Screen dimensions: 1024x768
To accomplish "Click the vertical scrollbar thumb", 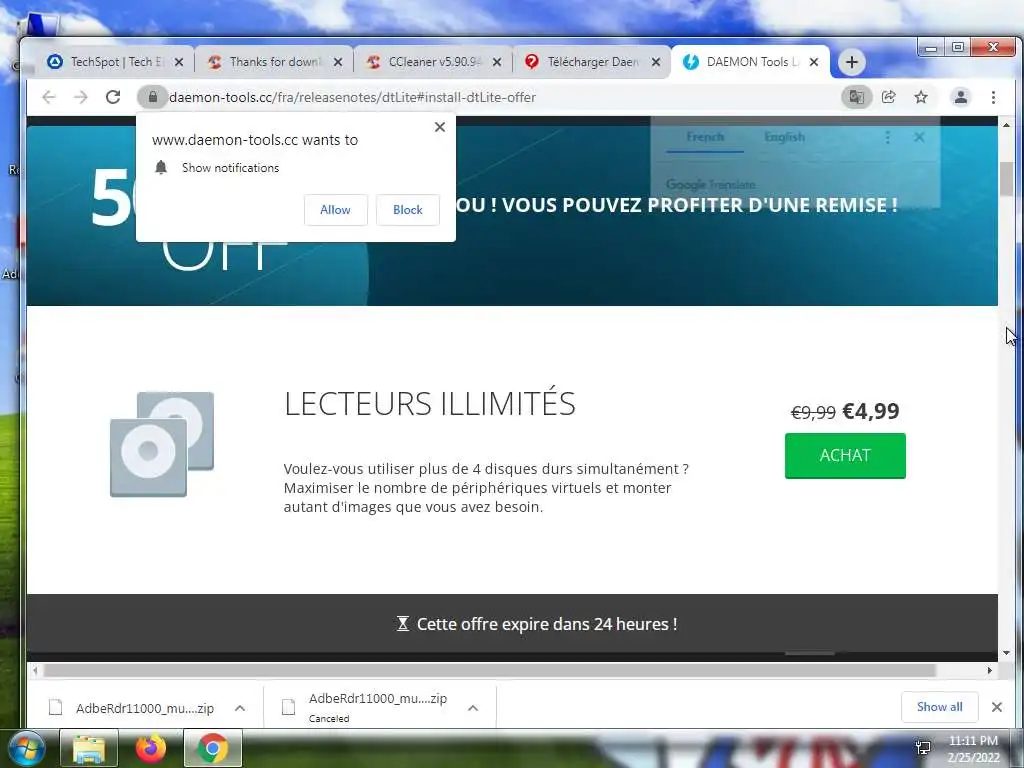I will click(1006, 178).
